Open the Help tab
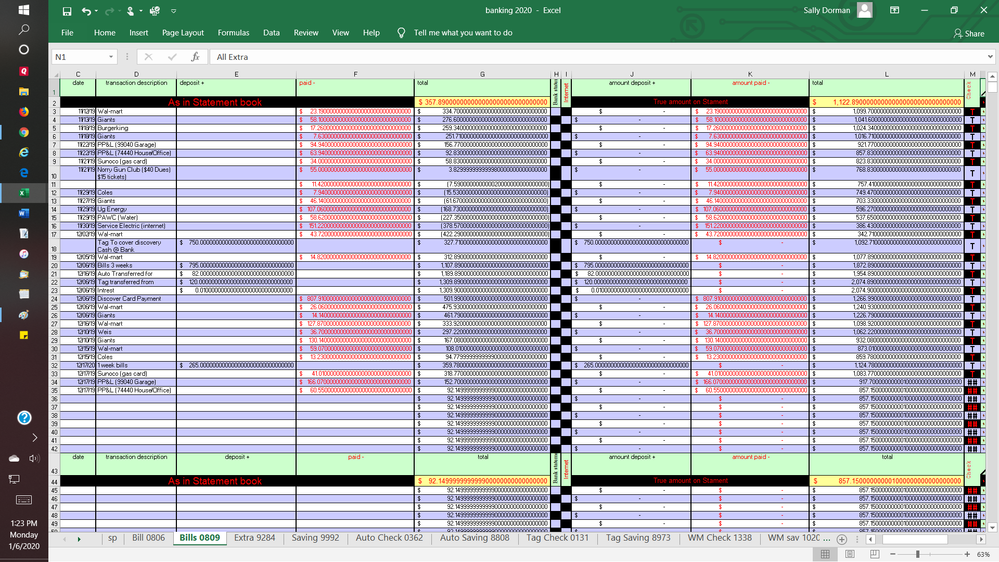 371,32
